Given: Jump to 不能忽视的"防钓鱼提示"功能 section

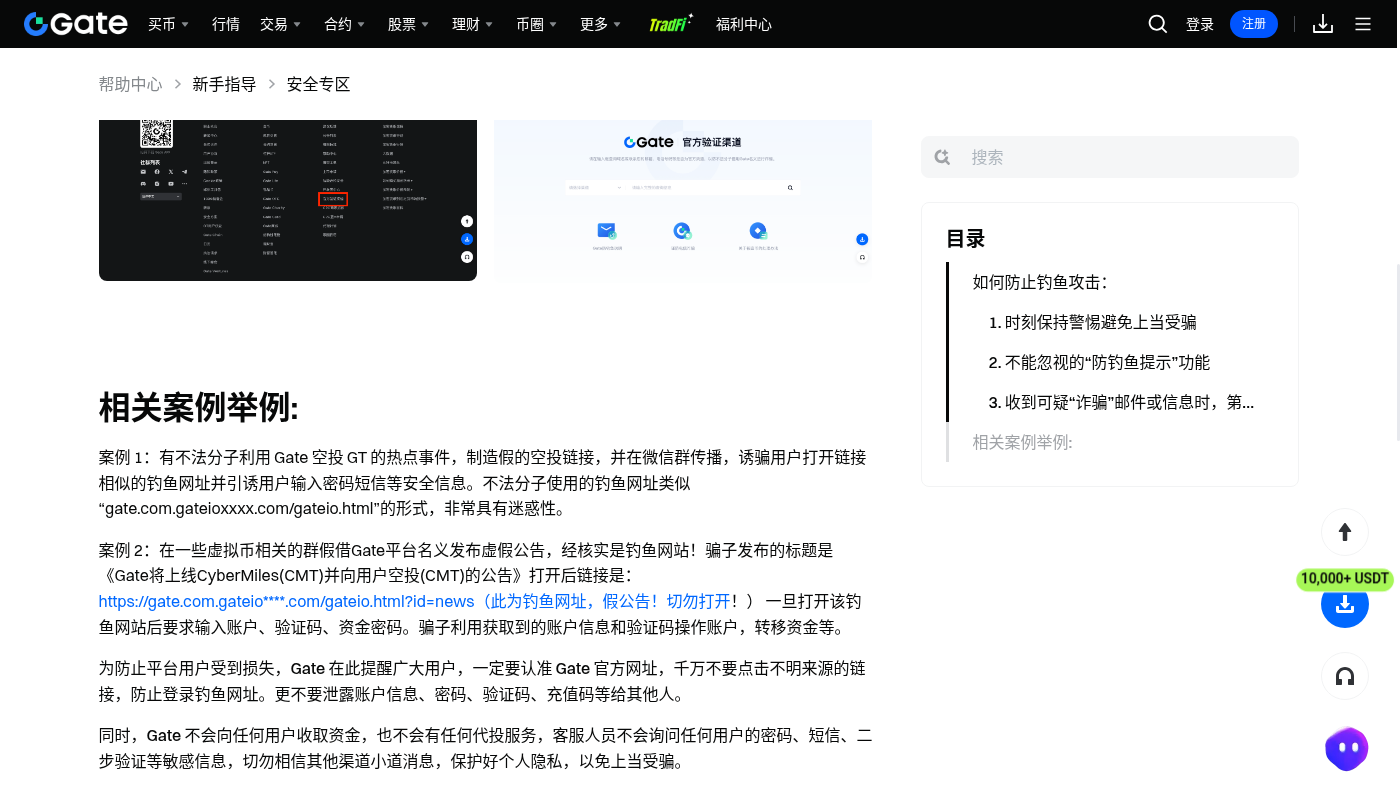Looking at the screenshot, I should coord(1099,362).
